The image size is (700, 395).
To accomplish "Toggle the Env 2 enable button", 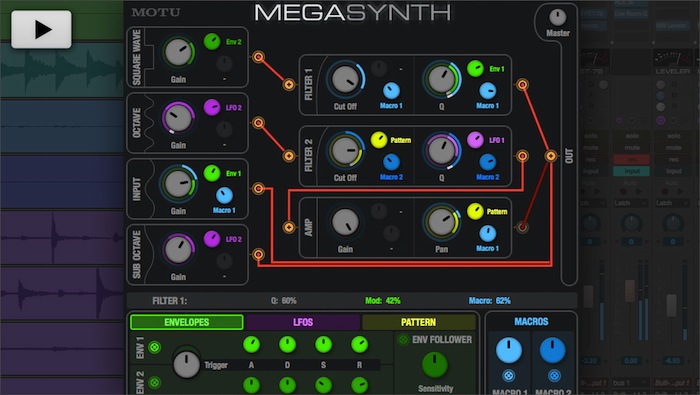I will pyautogui.click(x=154, y=383).
